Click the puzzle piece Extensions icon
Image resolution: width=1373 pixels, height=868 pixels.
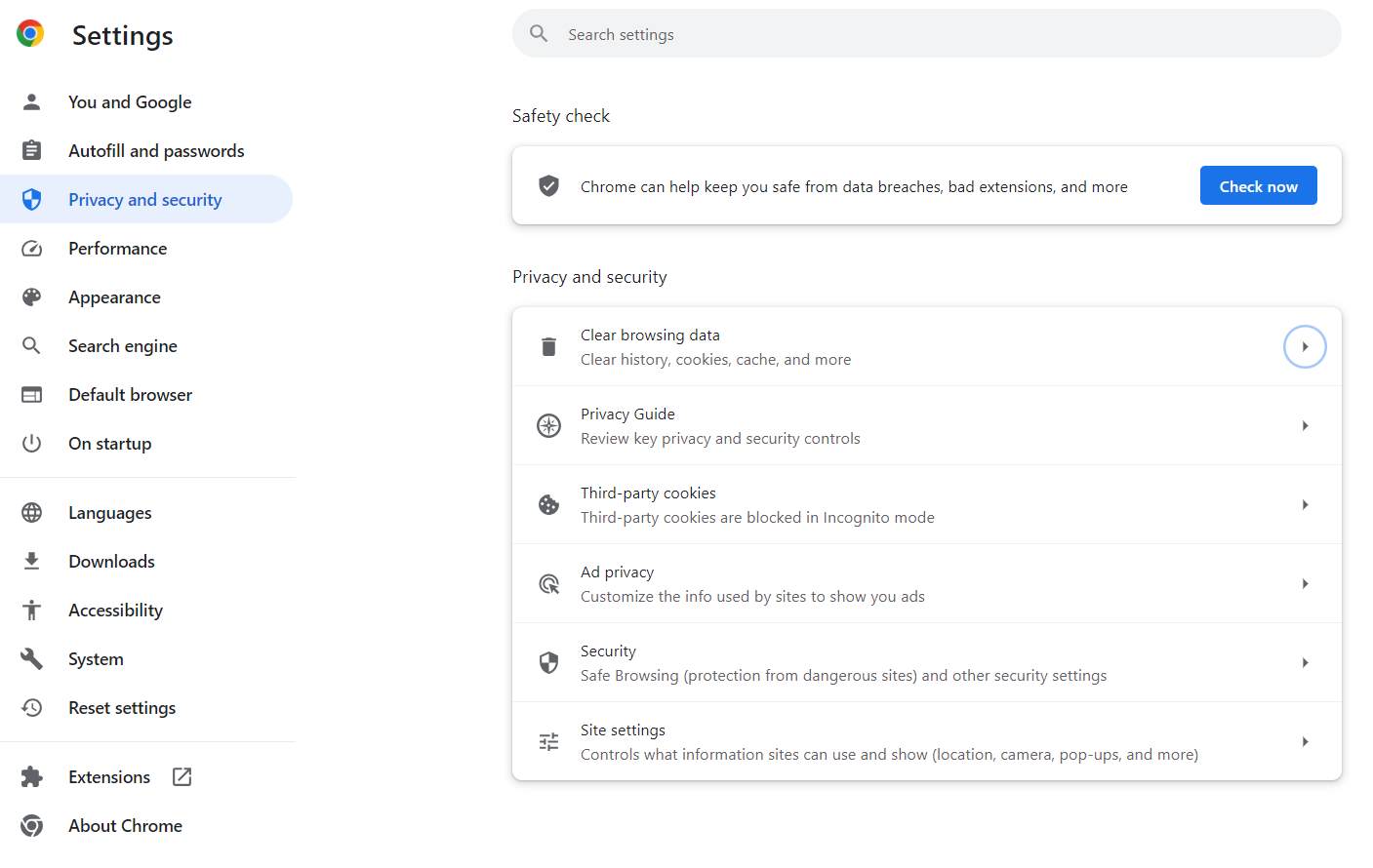(x=31, y=776)
